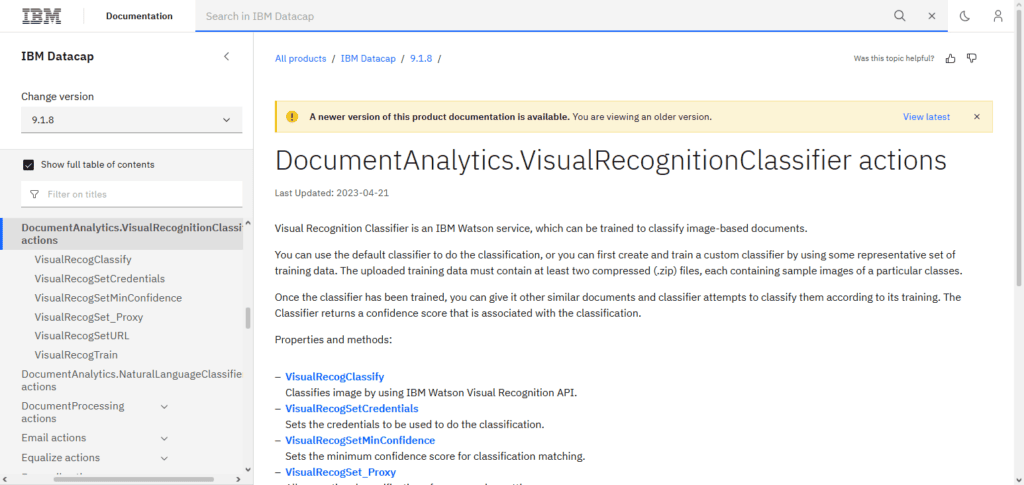Click the Last Updated: 2023-04-21 text

[332, 193]
